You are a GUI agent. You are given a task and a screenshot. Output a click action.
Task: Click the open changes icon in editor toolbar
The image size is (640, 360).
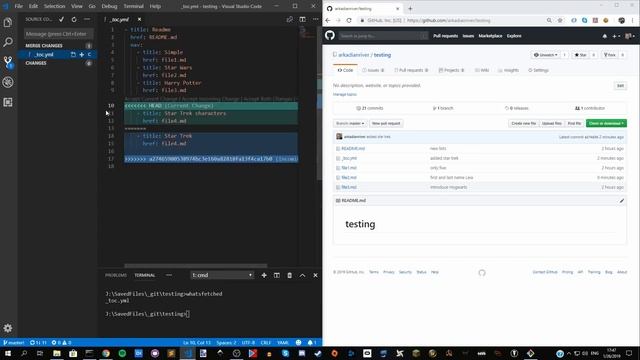tap(289, 19)
